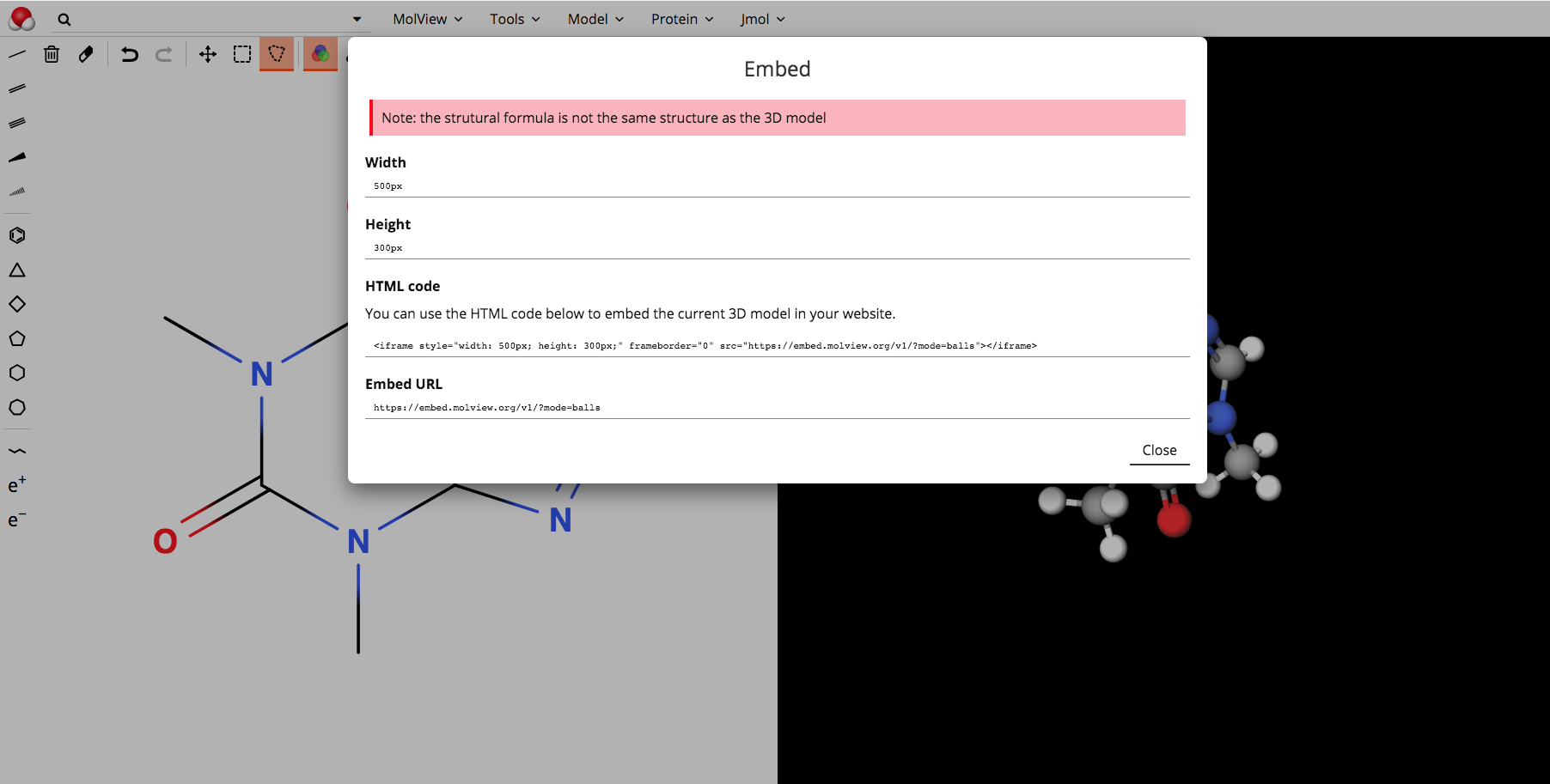Click the 'Embed URL' heading

click(x=404, y=384)
